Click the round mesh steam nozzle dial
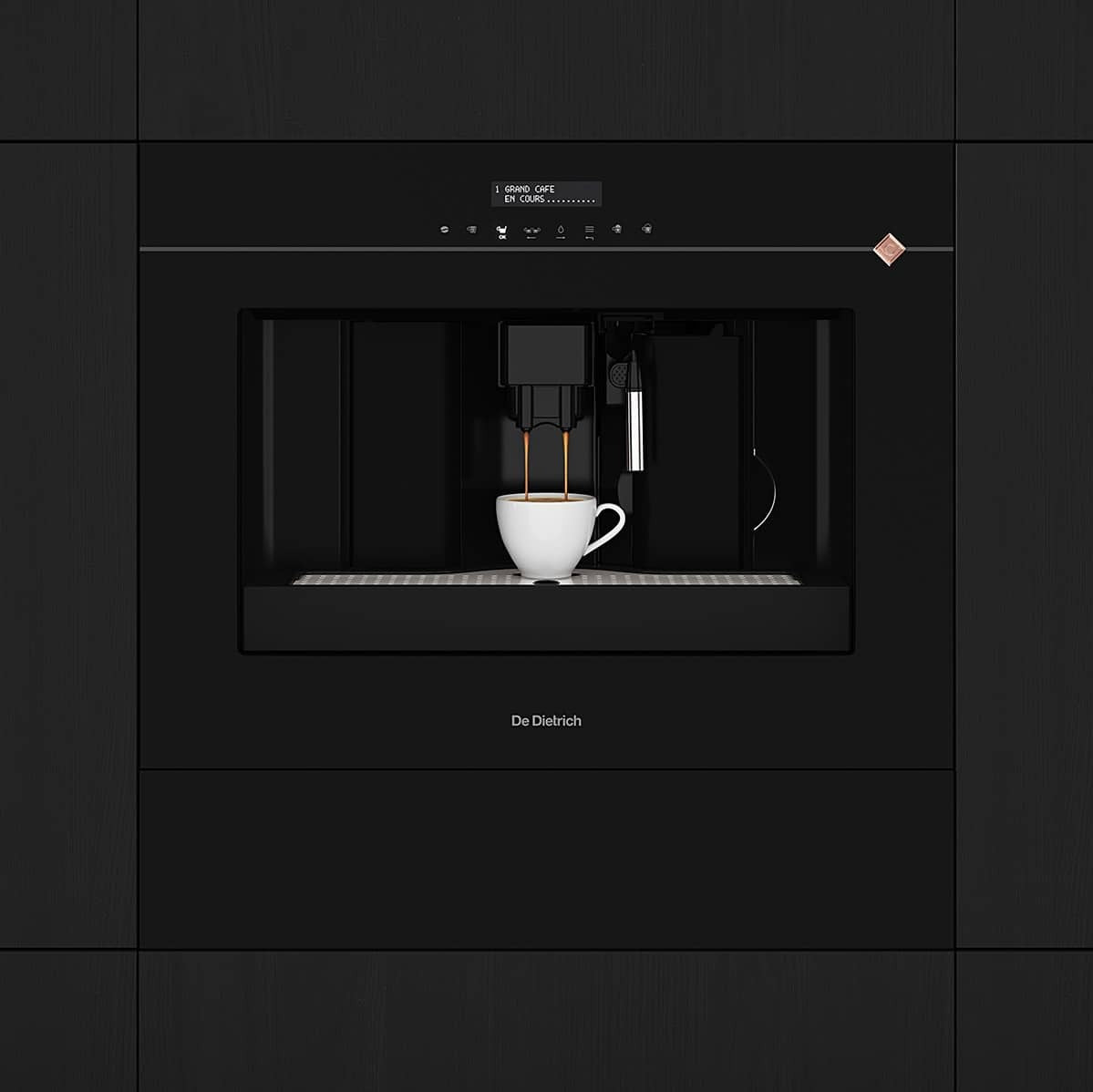 [x=620, y=373]
